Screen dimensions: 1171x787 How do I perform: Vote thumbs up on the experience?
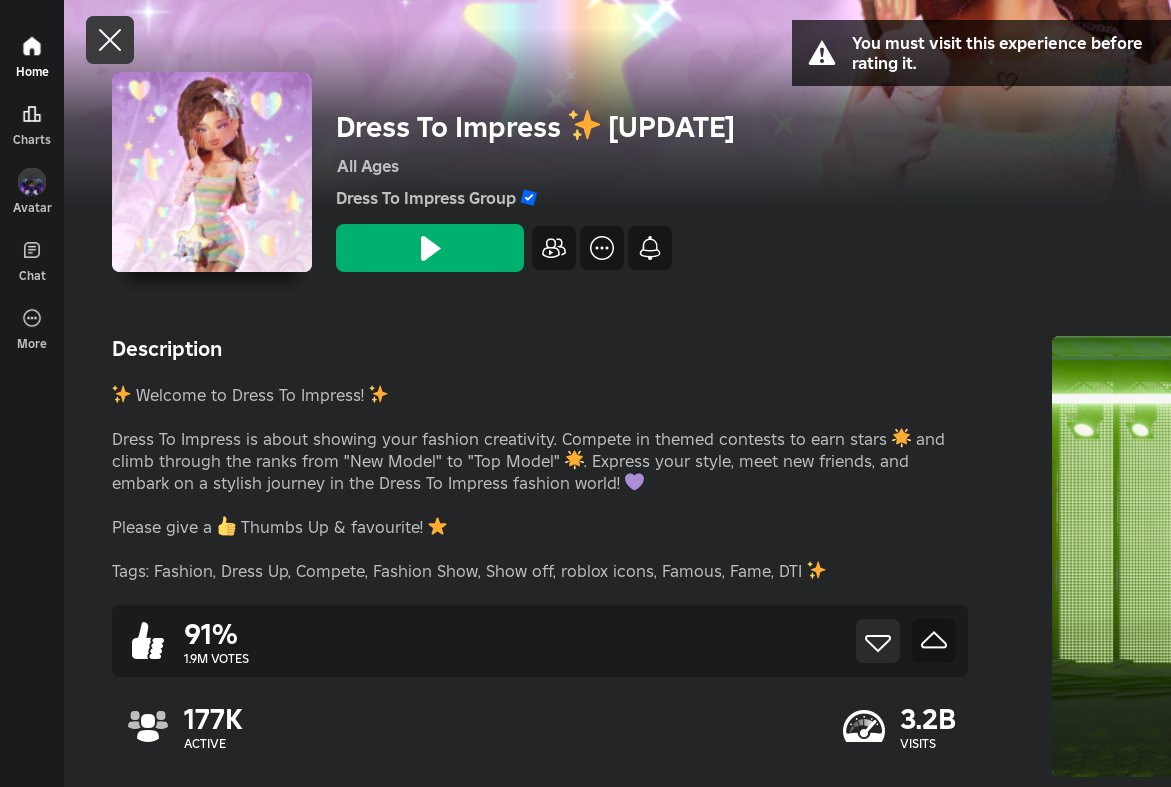(934, 641)
